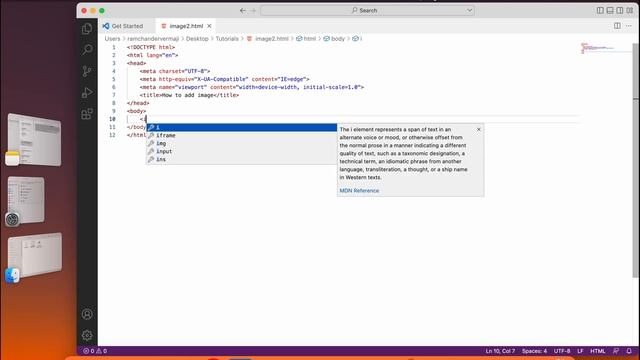Open the Explorer view in activity bar
Screen dimensions: 640x360
coord(87,29)
